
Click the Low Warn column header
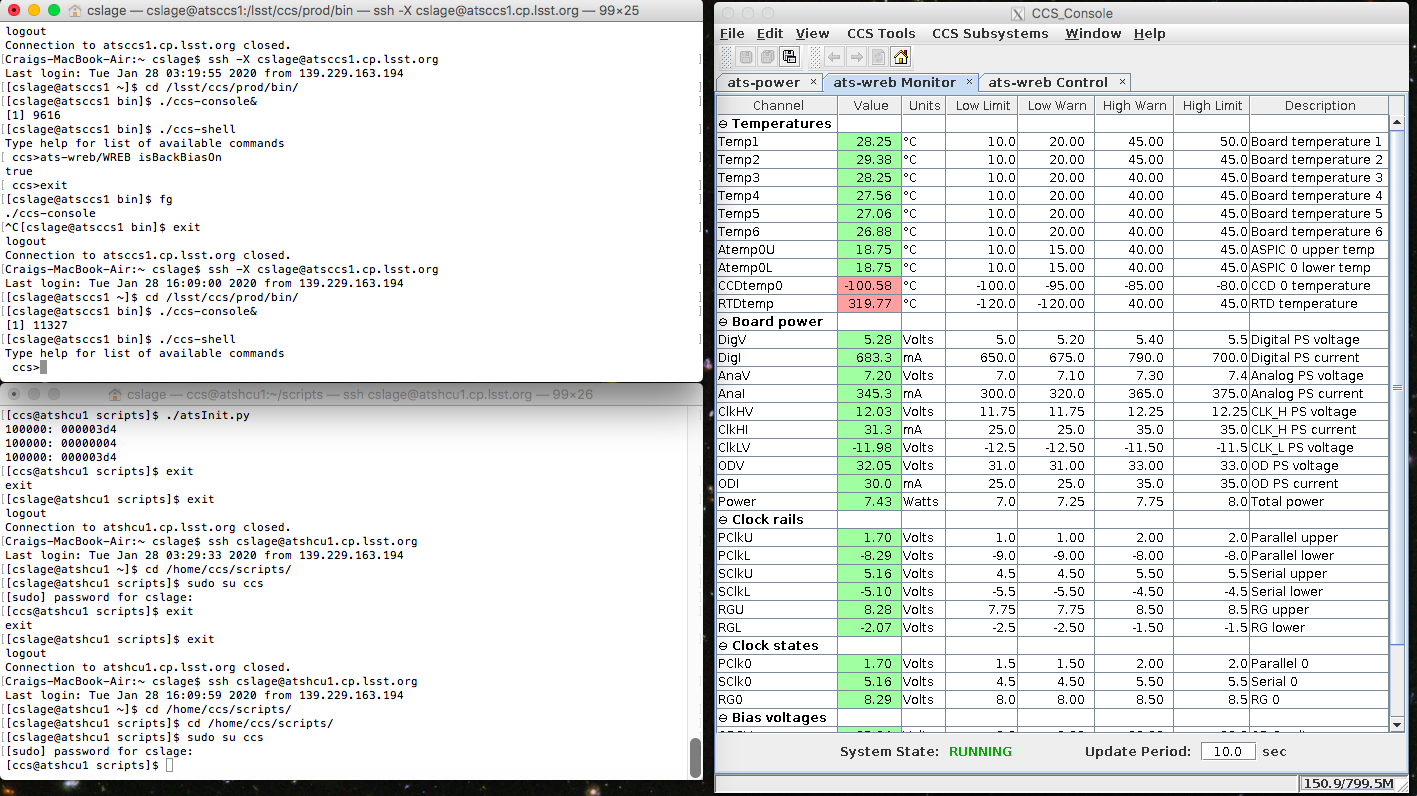pyautogui.click(x=1057, y=105)
